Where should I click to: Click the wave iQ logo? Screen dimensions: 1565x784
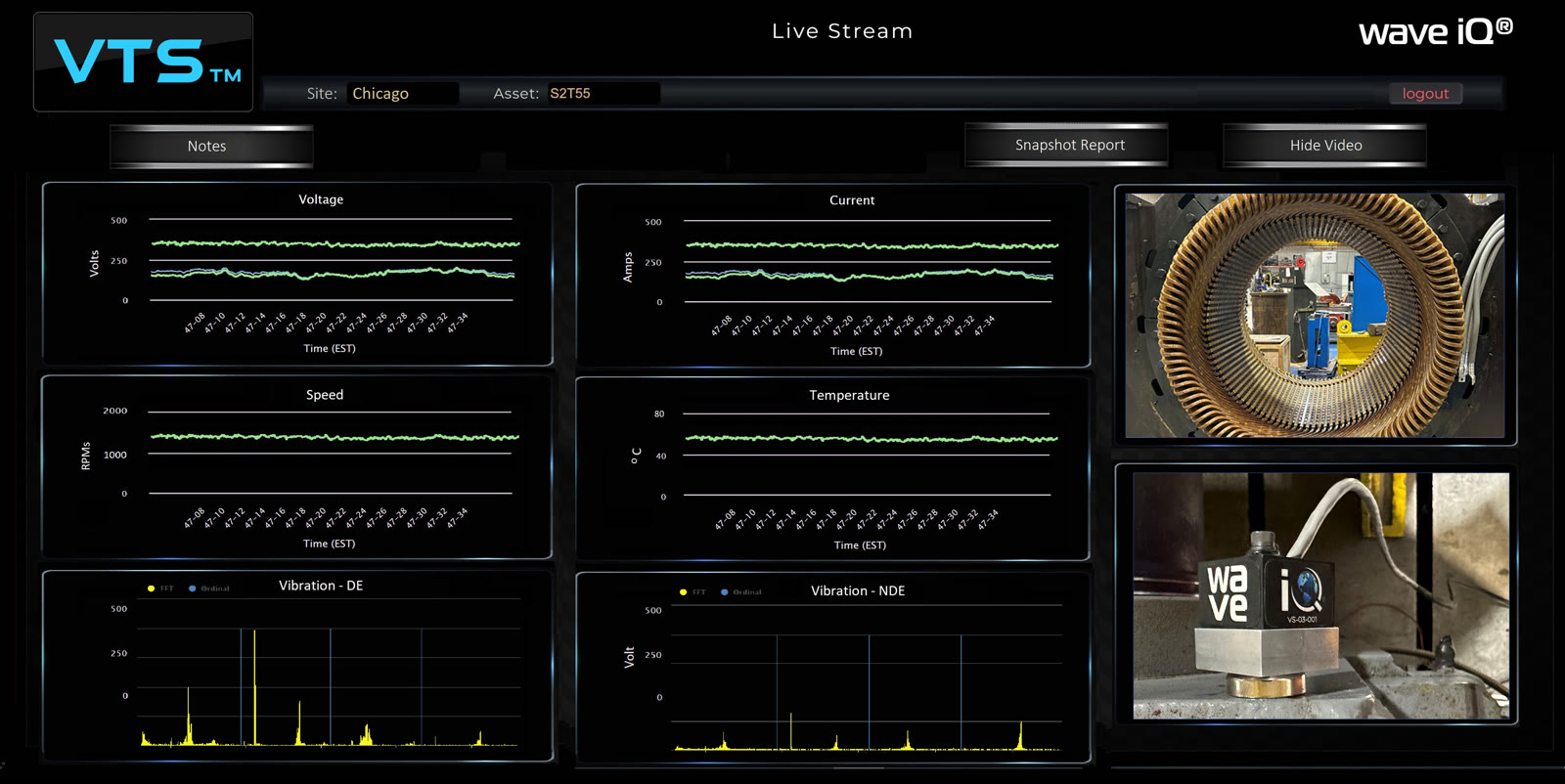click(x=1435, y=32)
